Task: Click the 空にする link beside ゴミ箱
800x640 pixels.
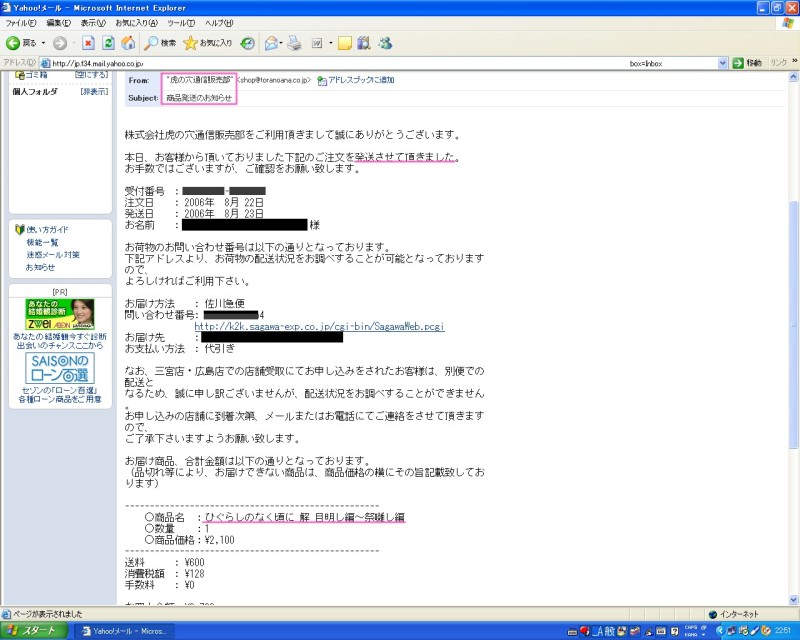Action: (x=92, y=75)
